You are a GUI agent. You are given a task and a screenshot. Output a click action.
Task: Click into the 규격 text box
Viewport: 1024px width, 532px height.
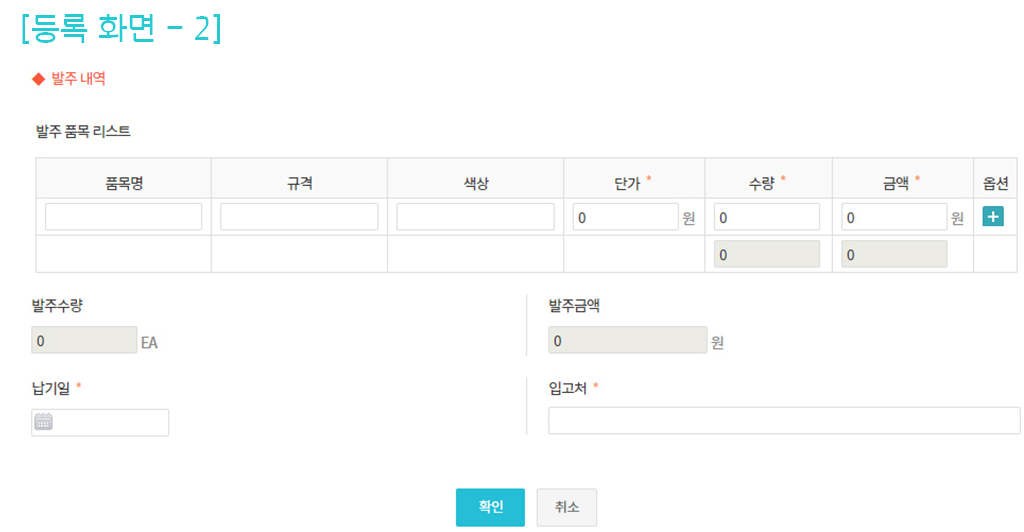299,217
